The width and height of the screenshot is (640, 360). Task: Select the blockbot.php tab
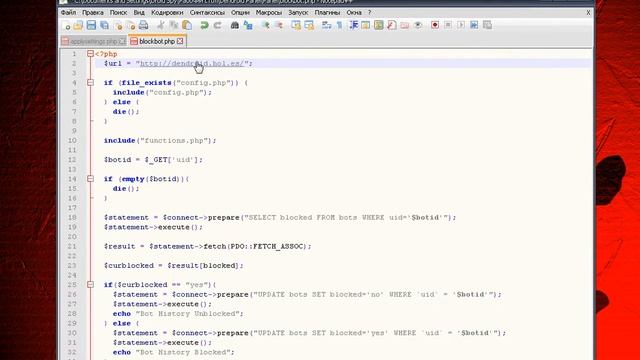tap(157, 41)
